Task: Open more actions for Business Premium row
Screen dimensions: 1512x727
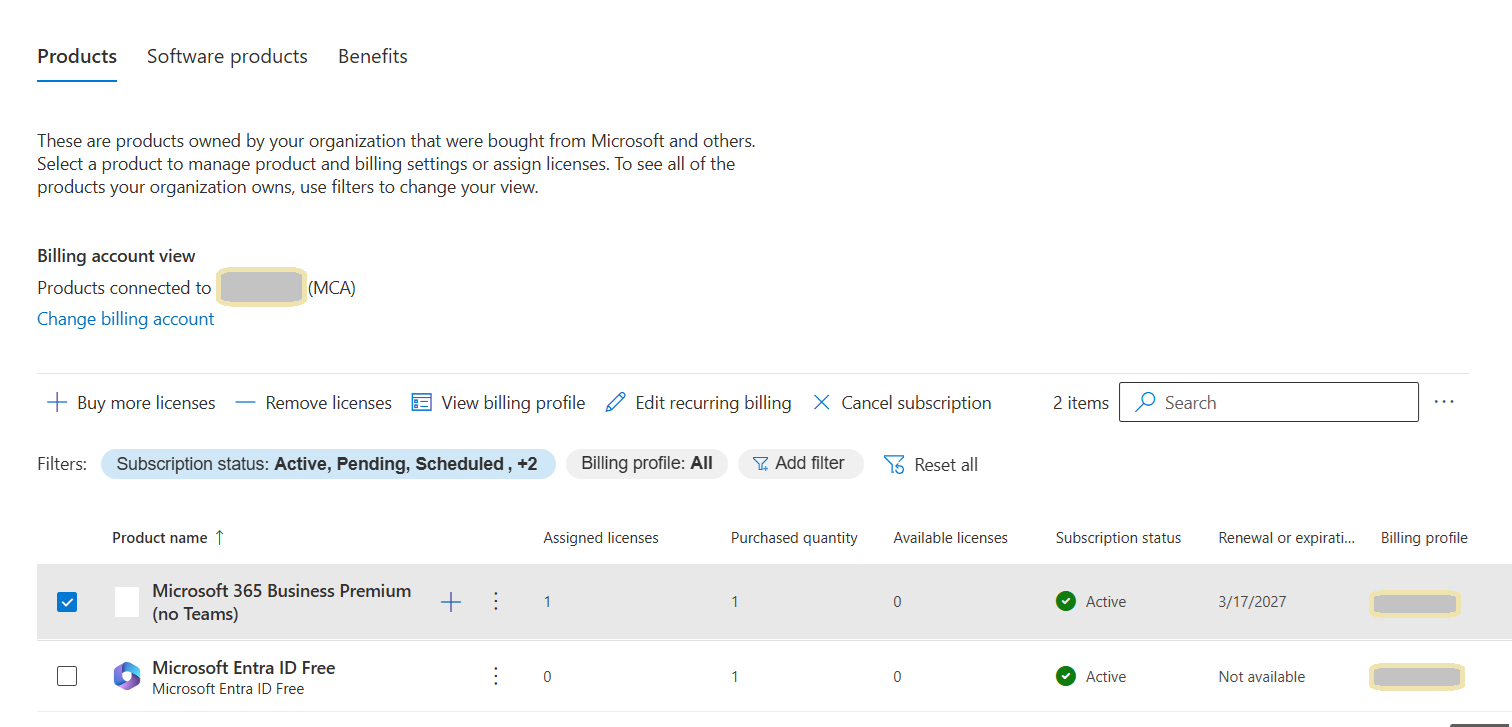Action: coord(495,602)
